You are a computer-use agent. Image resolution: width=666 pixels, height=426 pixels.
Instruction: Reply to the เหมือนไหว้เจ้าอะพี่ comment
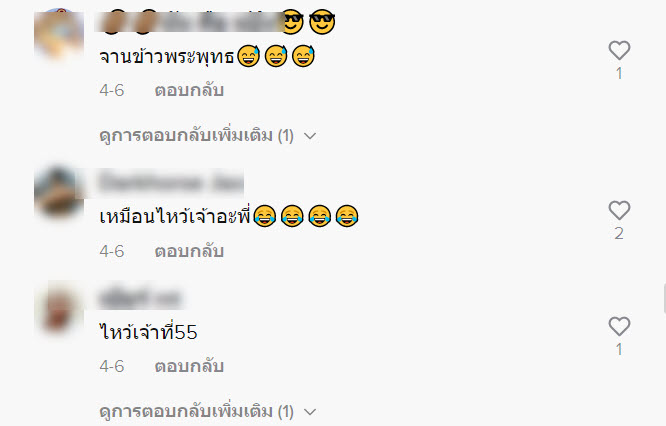(189, 251)
